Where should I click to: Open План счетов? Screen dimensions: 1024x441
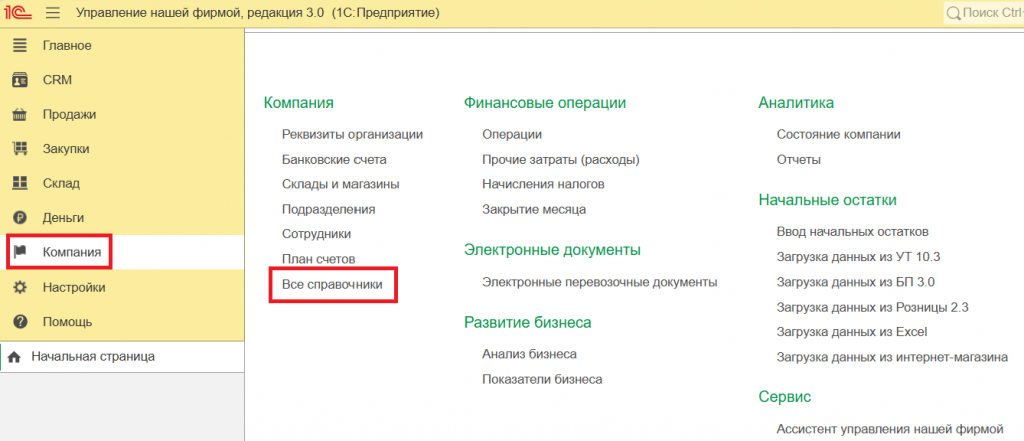(x=319, y=259)
